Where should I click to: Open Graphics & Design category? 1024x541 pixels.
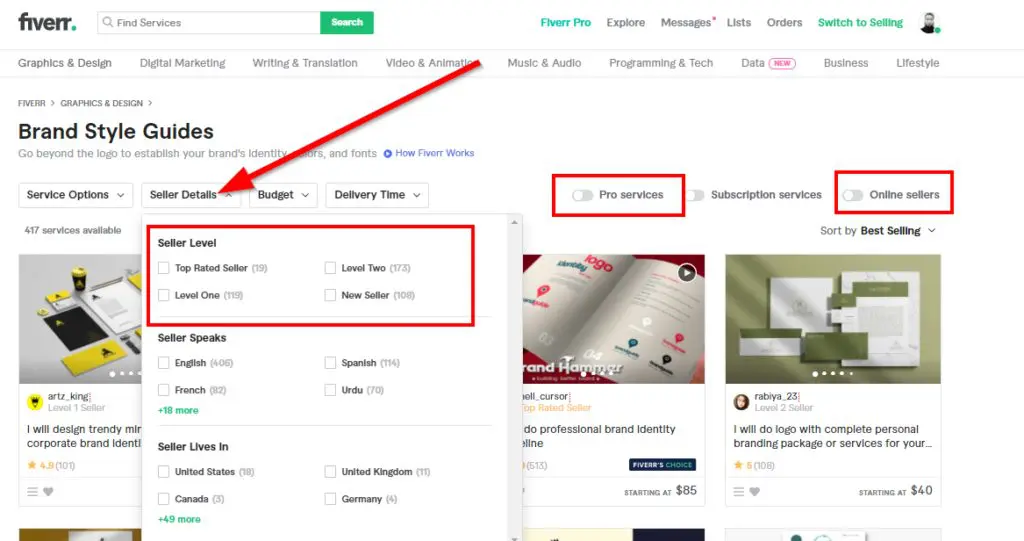coord(65,63)
